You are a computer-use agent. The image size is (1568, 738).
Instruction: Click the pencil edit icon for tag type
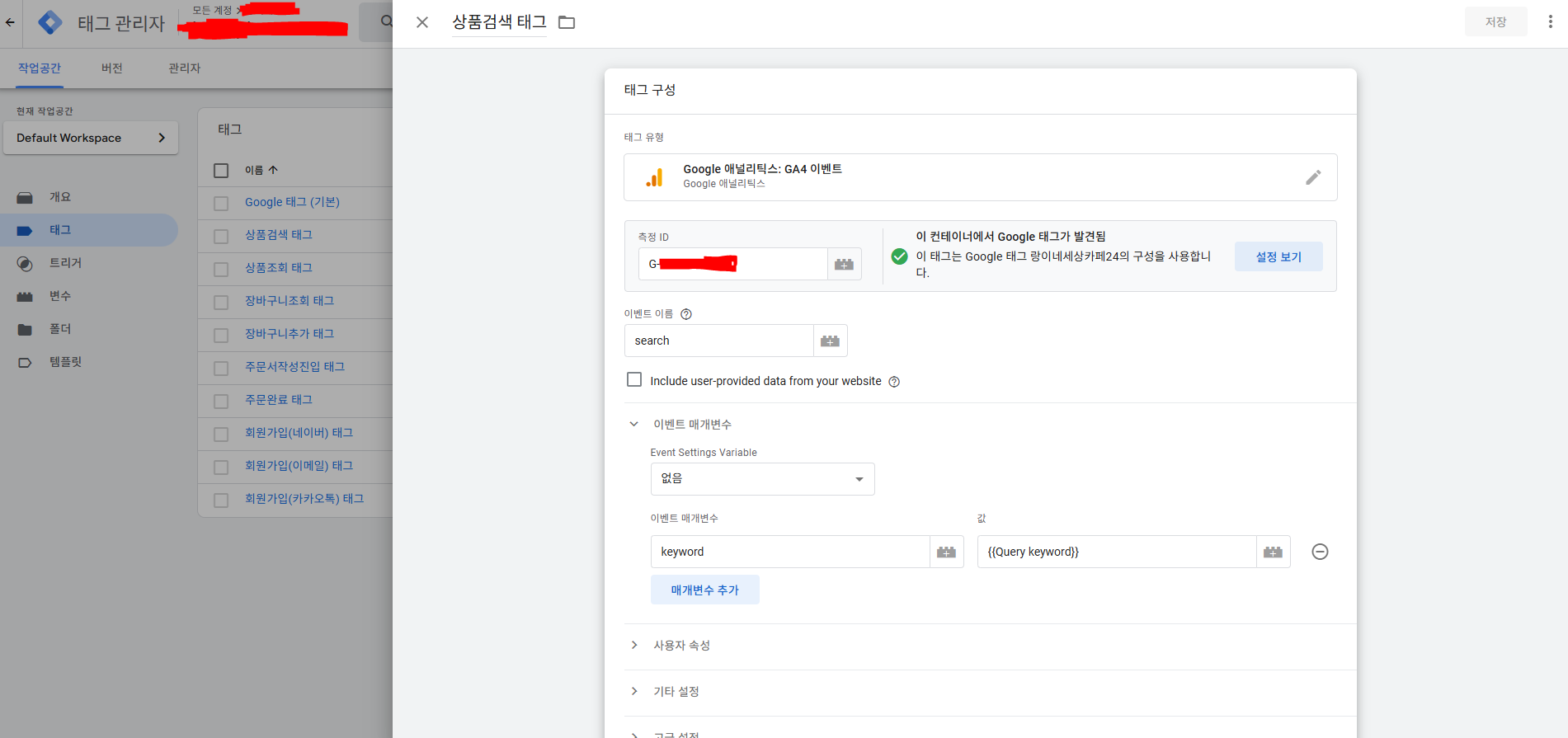tap(1313, 177)
